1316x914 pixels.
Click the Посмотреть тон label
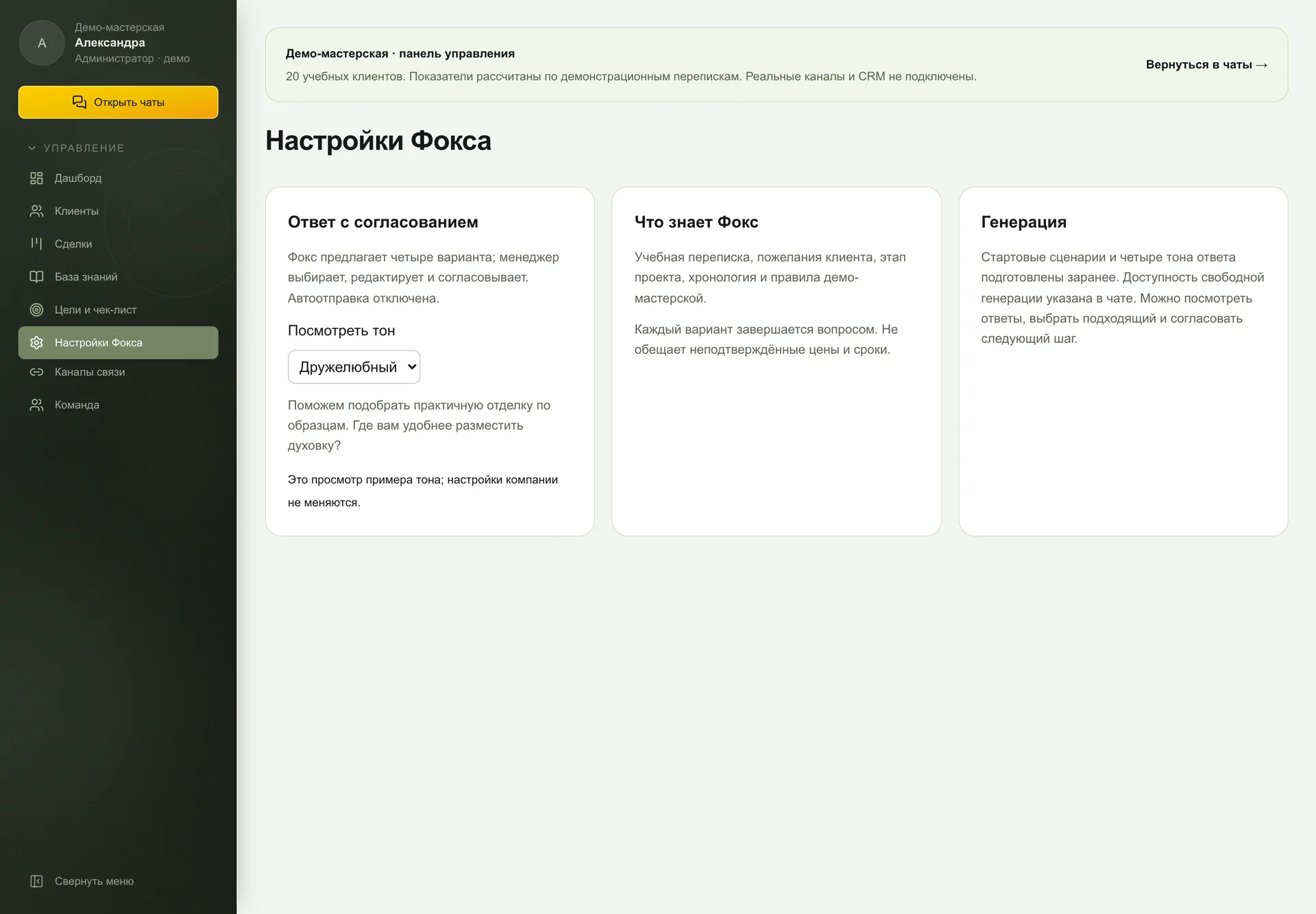click(x=341, y=330)
